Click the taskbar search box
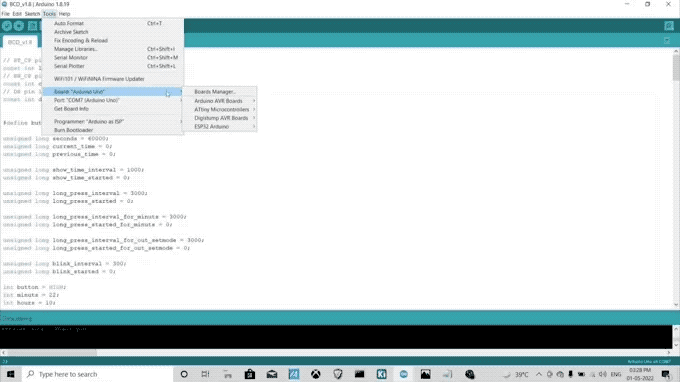The image size is (680, 382). (98, 374)
